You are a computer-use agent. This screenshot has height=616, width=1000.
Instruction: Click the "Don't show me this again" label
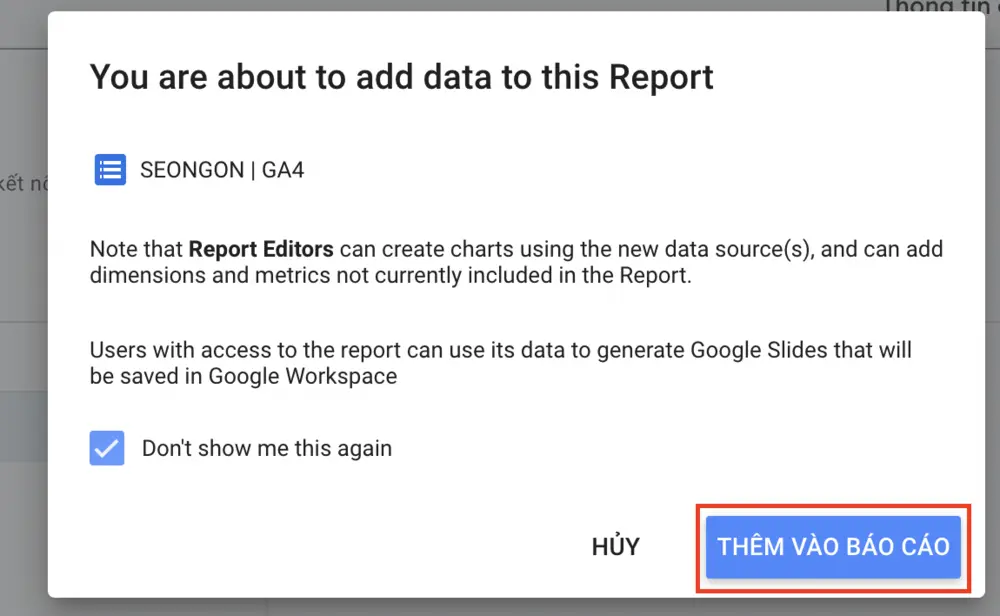click(267, 448)
